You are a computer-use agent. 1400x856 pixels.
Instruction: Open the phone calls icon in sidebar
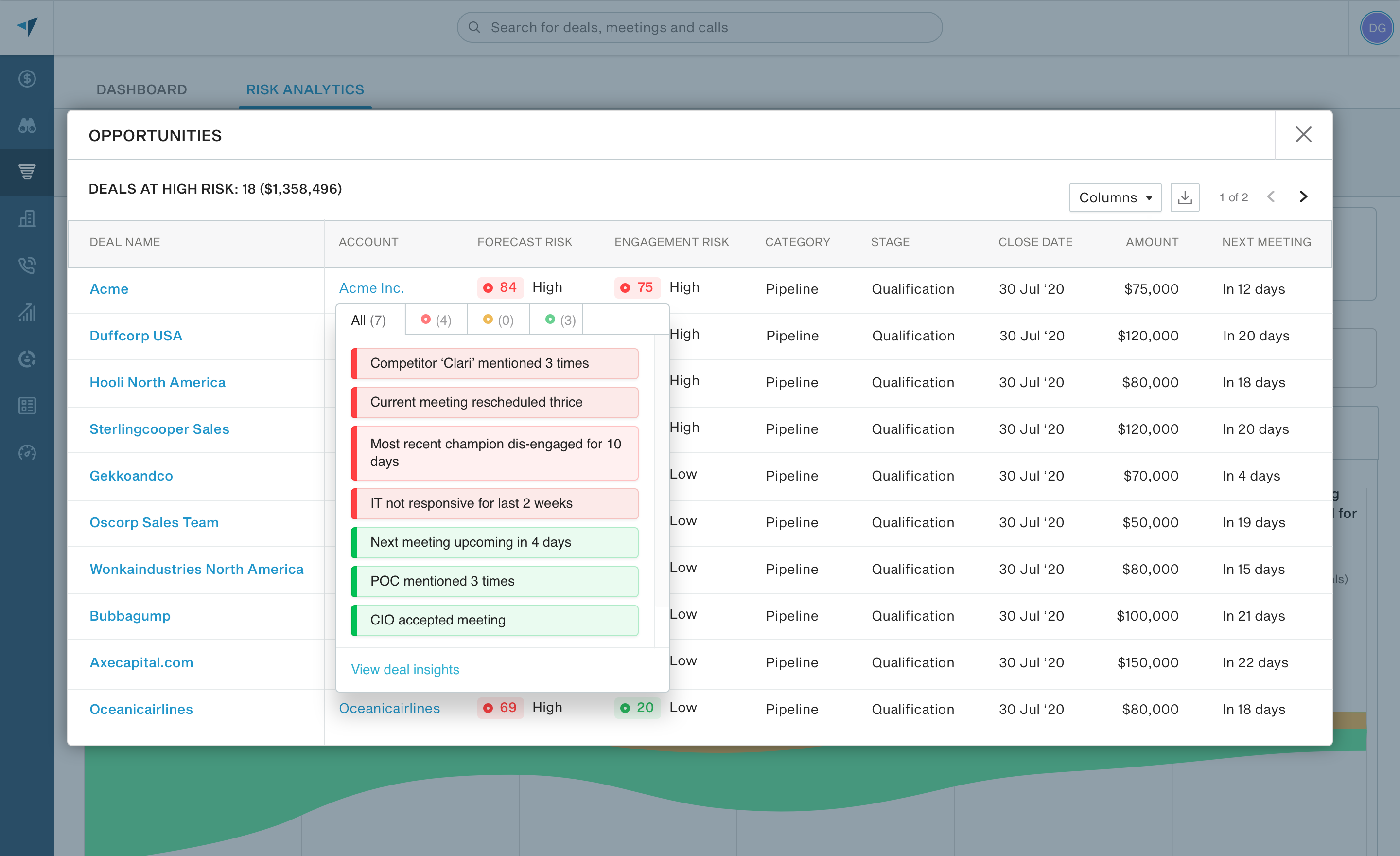[27, 265]
